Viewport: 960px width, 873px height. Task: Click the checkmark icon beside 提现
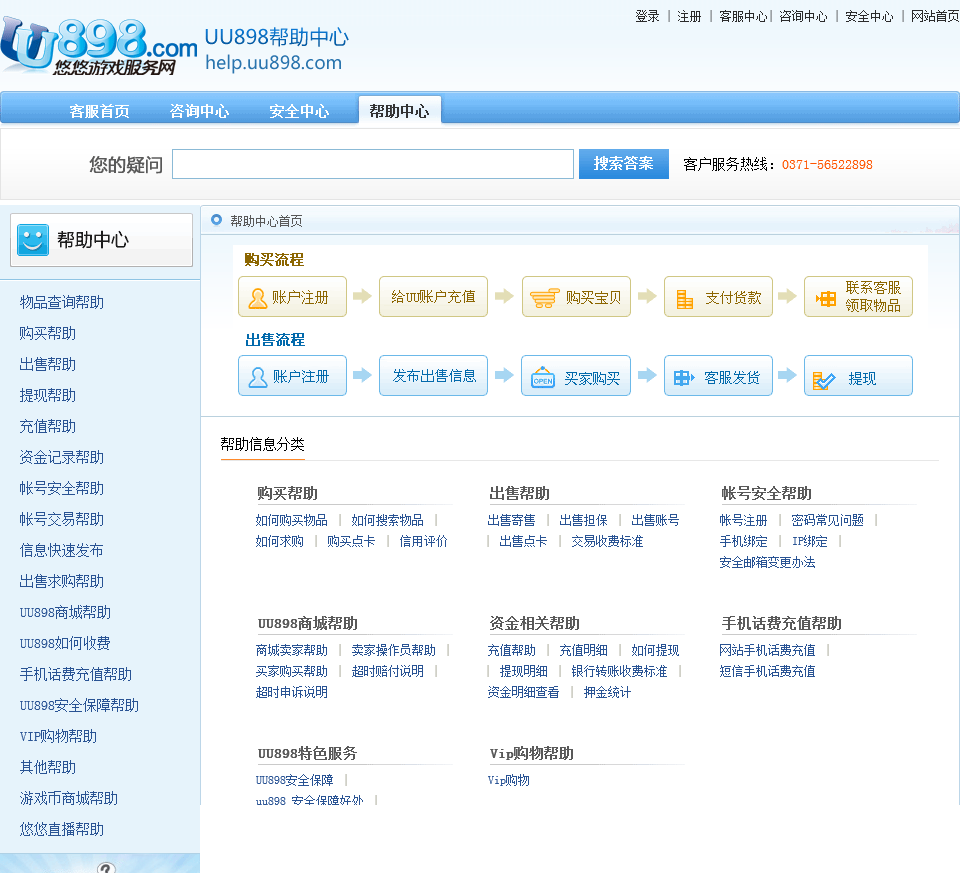(823, 381)
